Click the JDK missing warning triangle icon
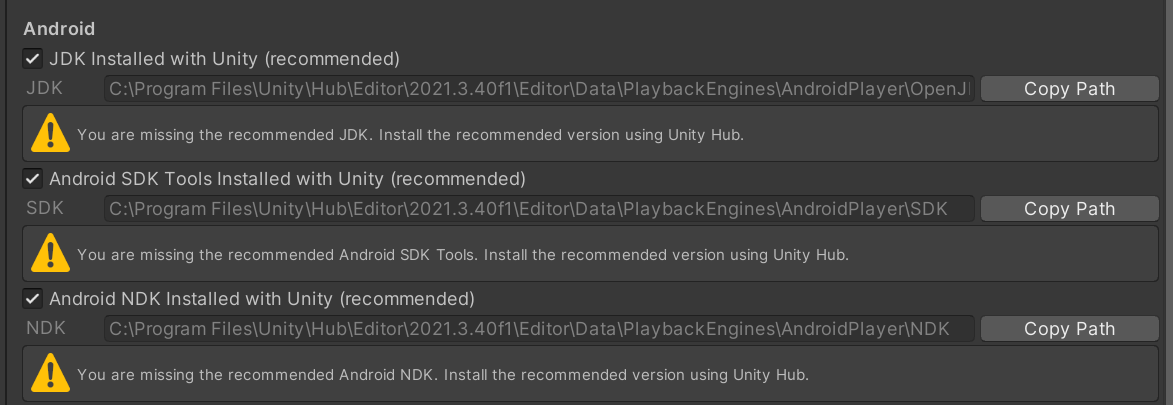This screenshot has height=405, width=1173. tap(49, 133)
